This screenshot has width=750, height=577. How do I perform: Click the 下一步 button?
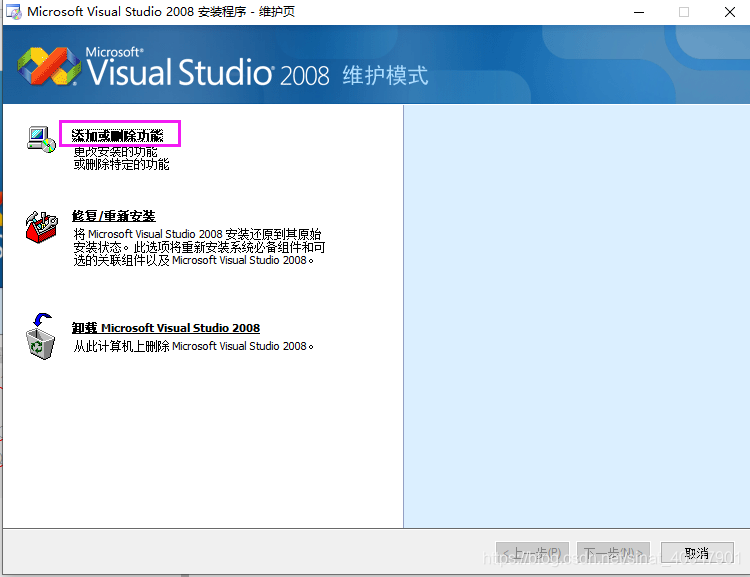613,554
